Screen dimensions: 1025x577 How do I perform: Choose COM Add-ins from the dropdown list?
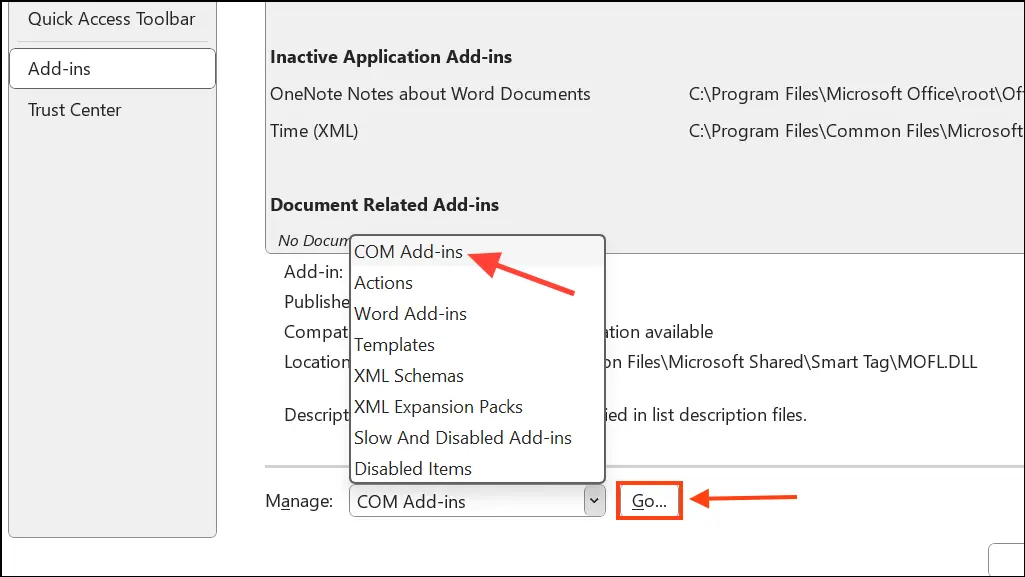[408, 252]
